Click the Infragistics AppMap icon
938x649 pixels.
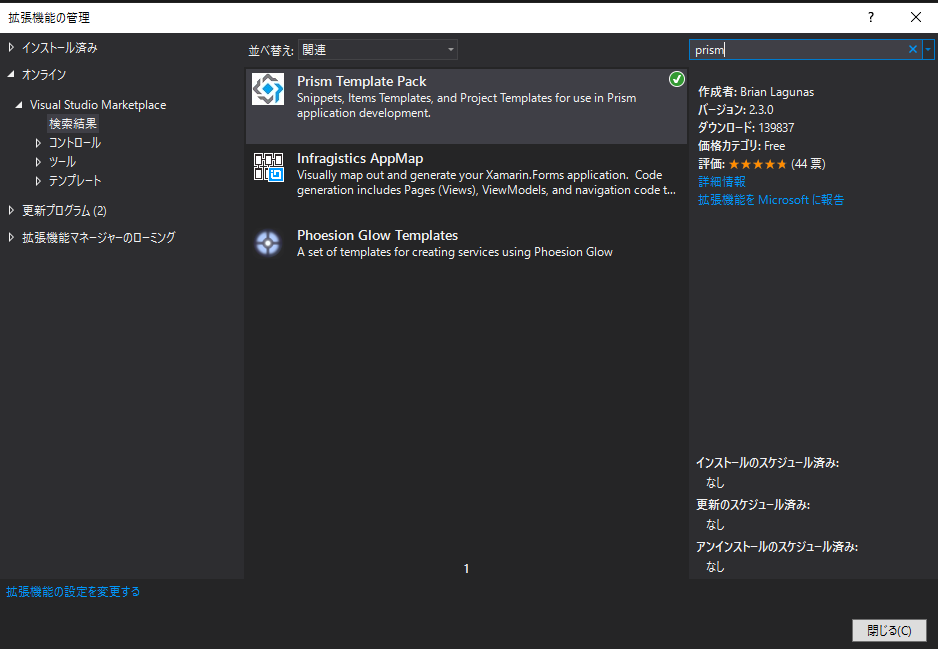[268, 167]
